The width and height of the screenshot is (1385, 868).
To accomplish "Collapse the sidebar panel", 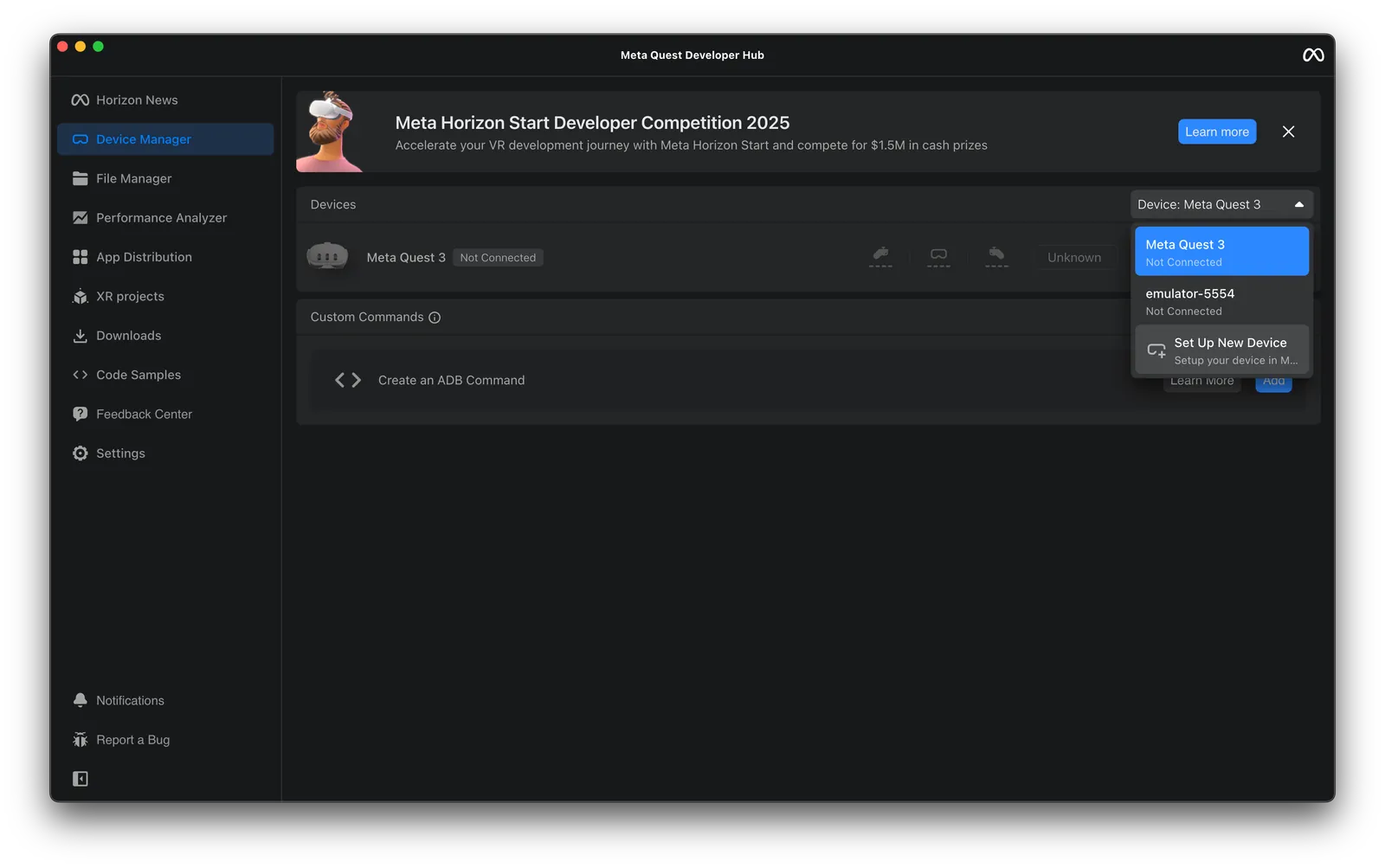I will coord(81,779).
